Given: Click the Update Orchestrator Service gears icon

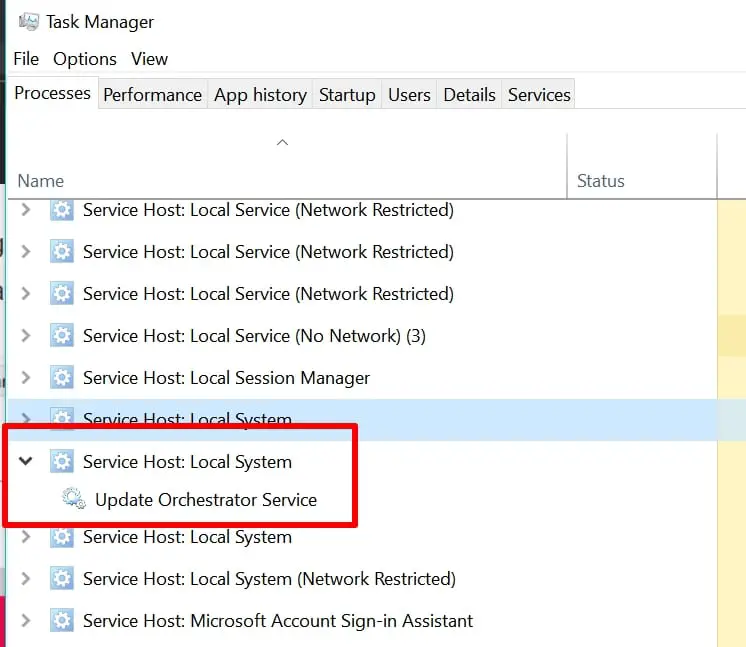Looking at the screenshot, I should tap(74, 499).
